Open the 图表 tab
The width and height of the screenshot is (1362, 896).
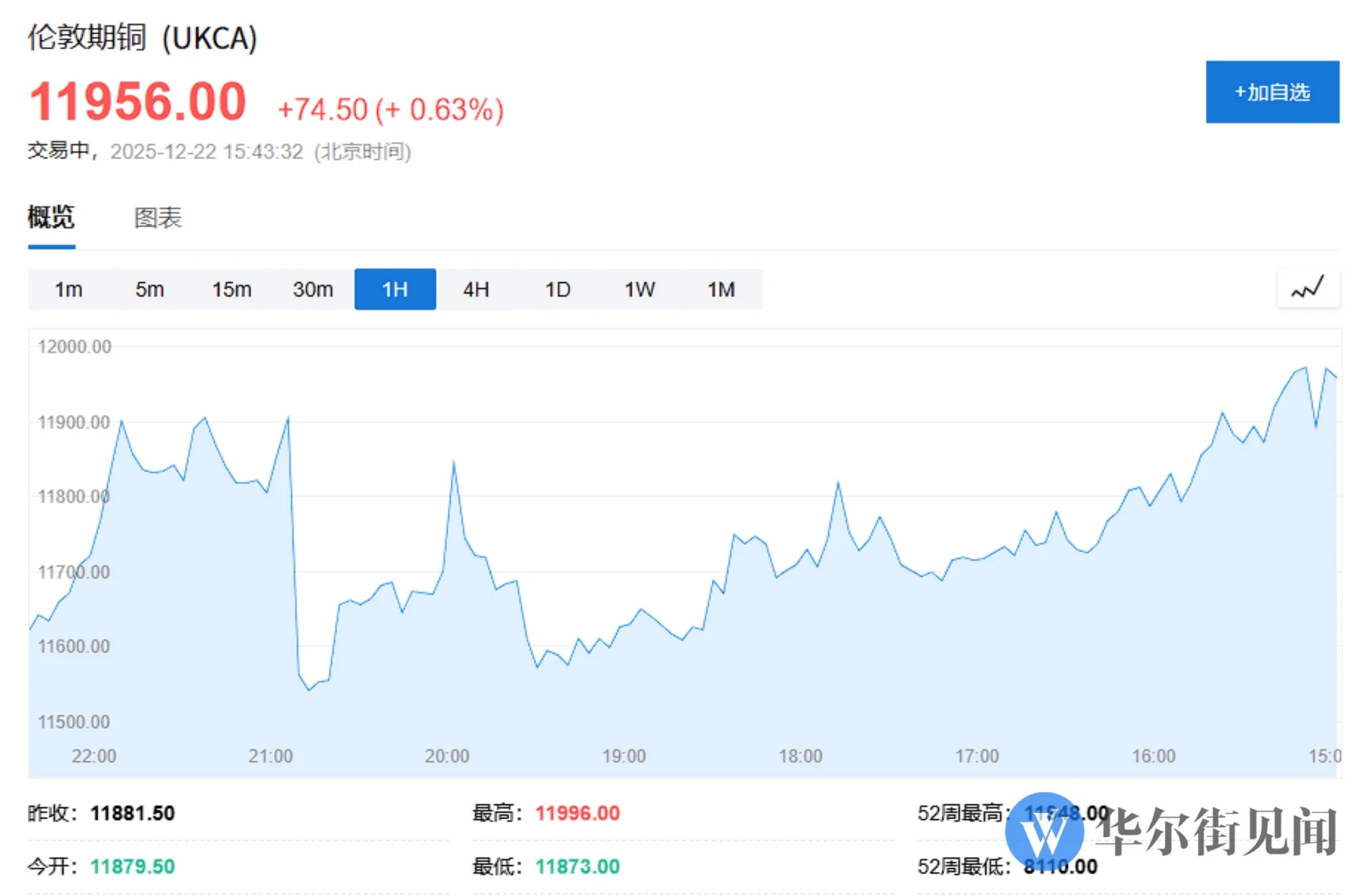point(158,218)
